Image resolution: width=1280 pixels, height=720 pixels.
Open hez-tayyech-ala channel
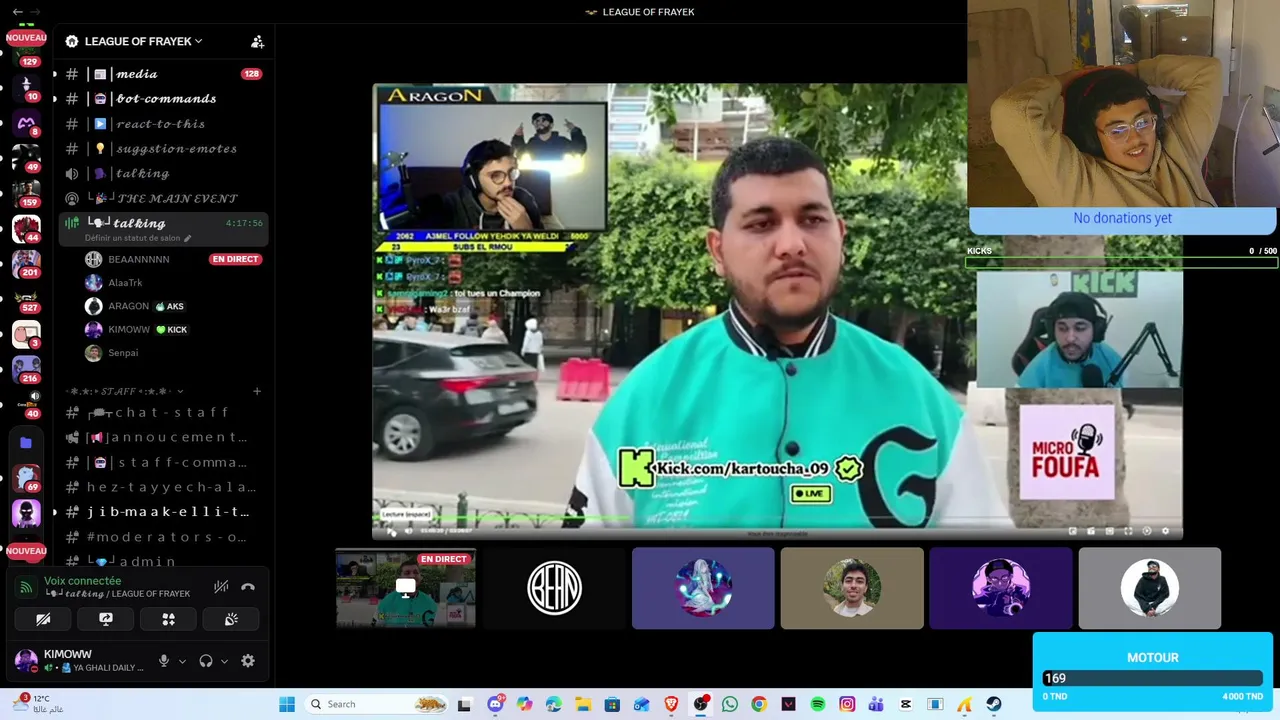(x=162, y=487)
